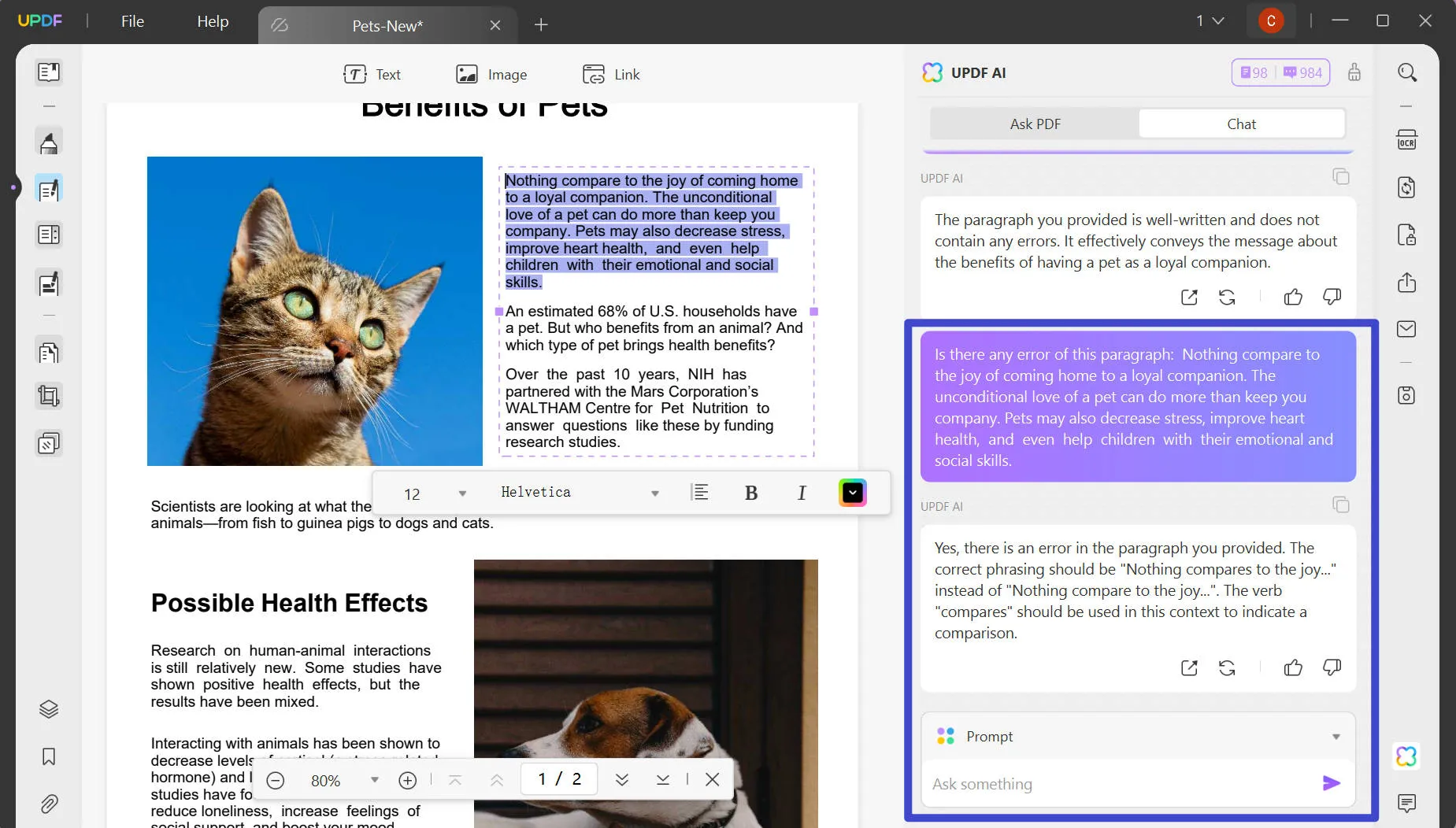Open the Watermark/Batch tool icon
1456x828 pixels.
coord(49,443)
